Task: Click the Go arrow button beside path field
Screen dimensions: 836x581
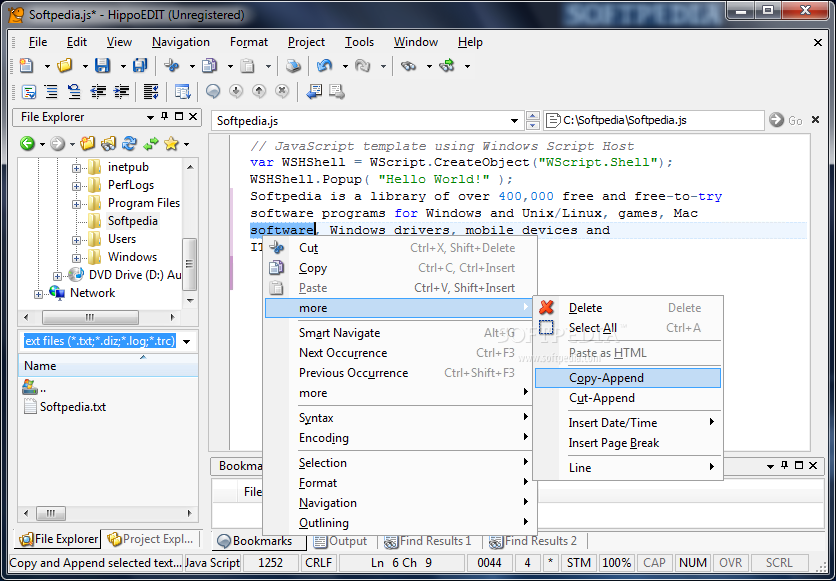Action: coord(777,120)
